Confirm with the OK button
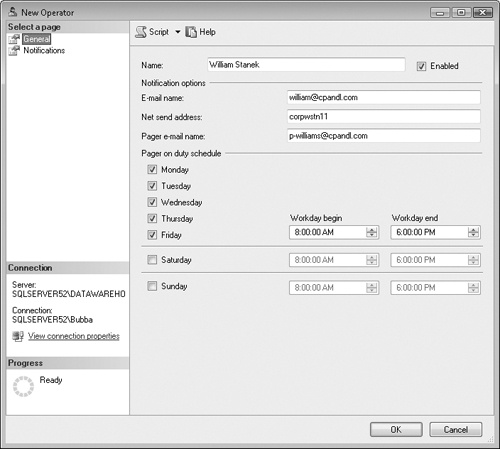The width and height of the screenshot is (500, 449). click(396, 429)
